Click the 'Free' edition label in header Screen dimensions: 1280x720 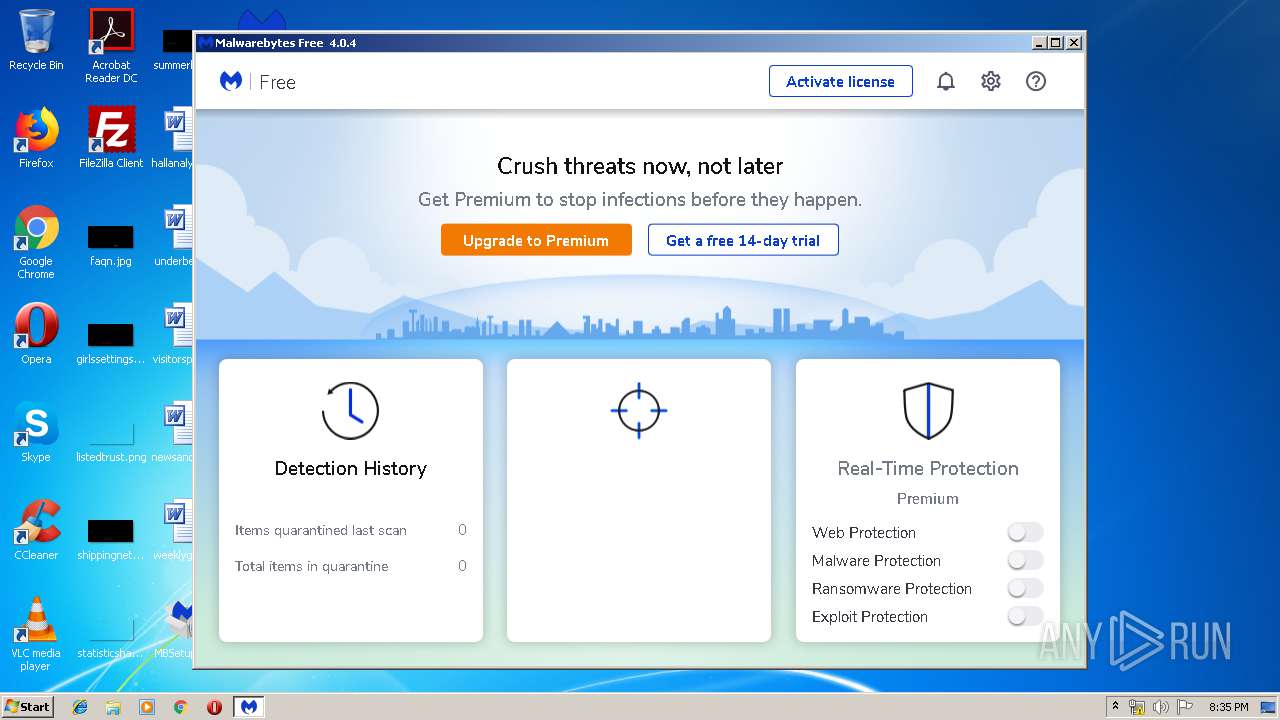pyautogui.click(x=277, y=82)
